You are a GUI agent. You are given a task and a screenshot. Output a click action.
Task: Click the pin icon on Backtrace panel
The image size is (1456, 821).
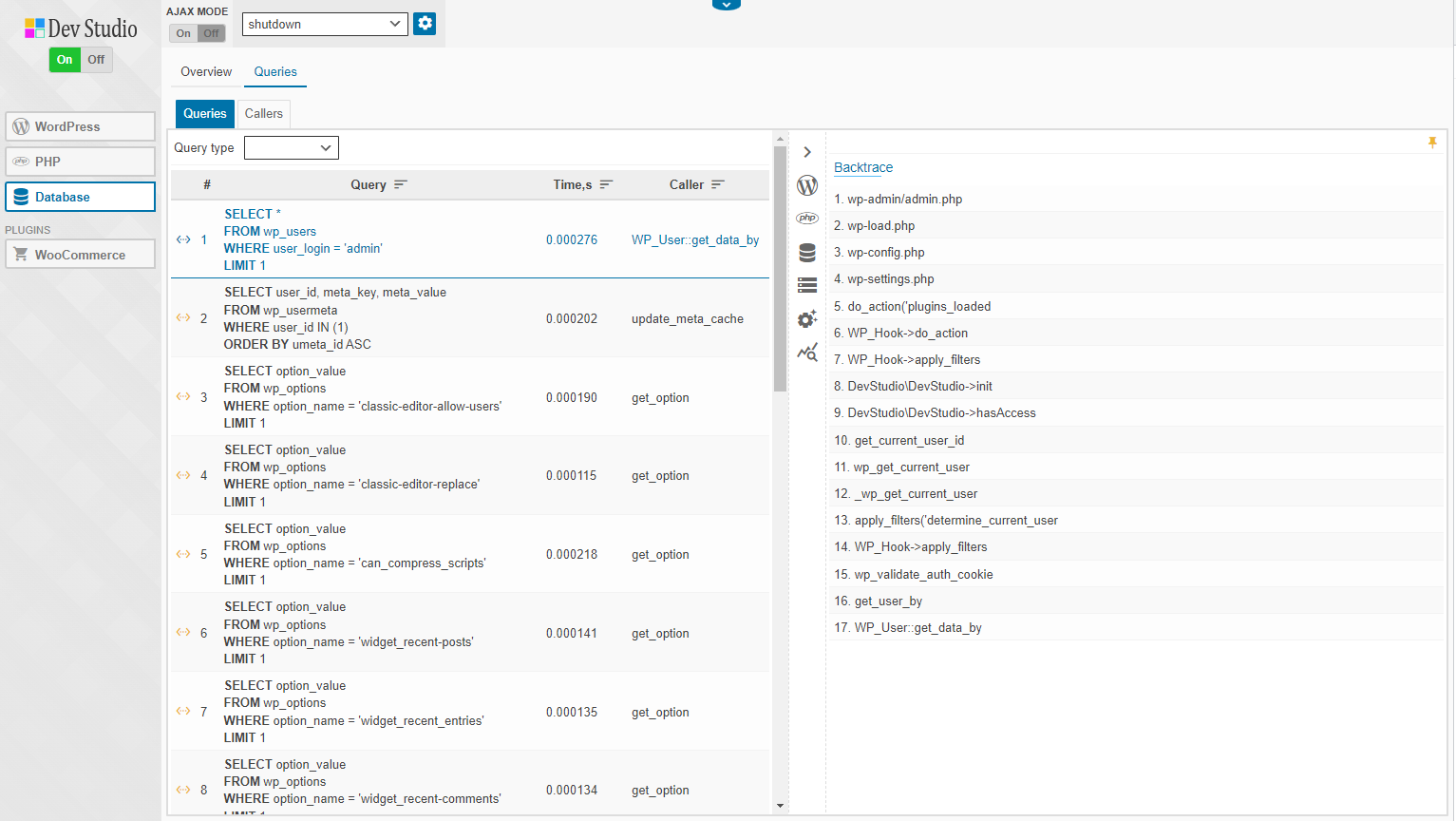[1432, 143]
